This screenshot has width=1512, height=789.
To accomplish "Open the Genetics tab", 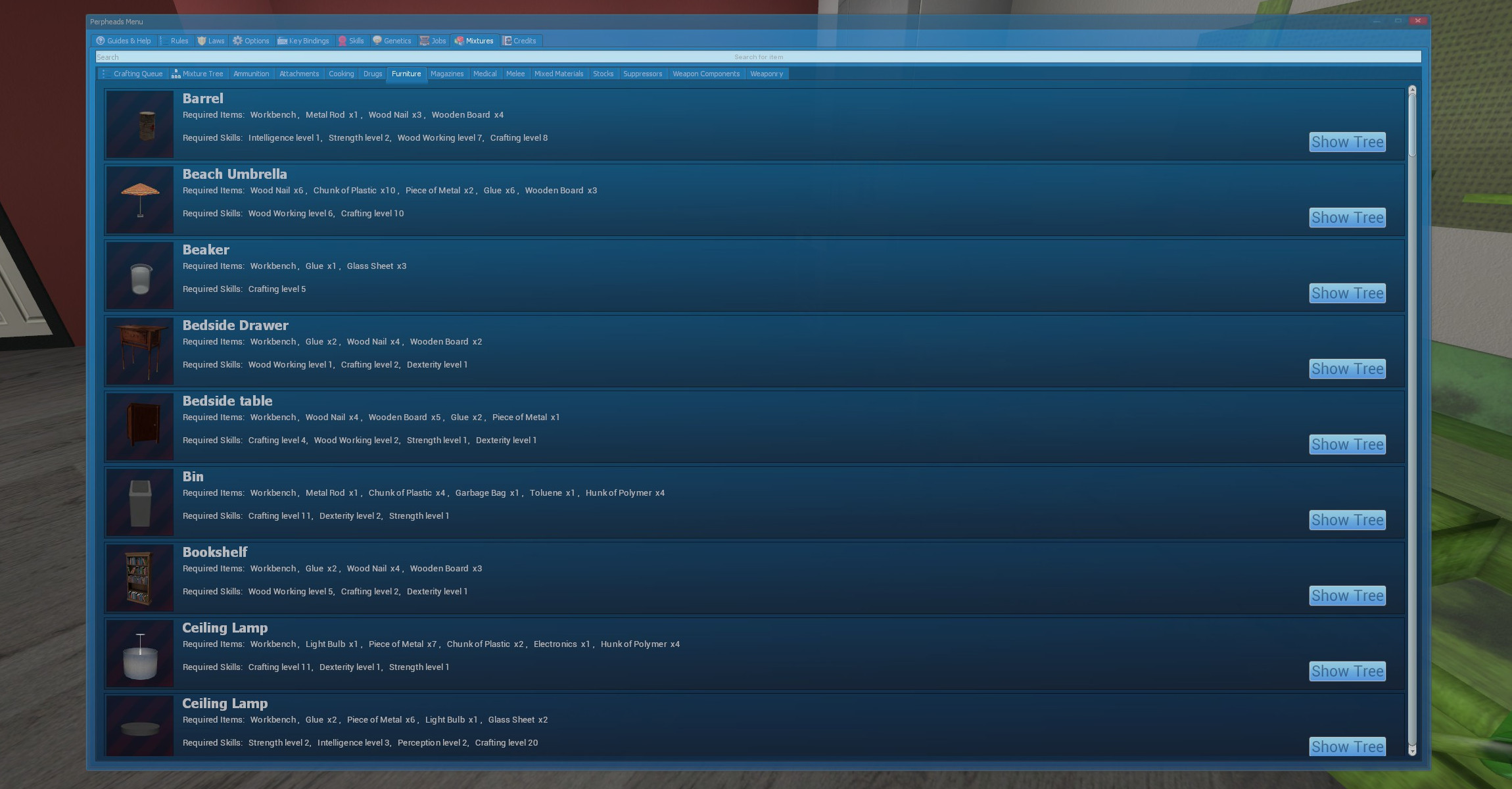I will pyautogui.click(x=392, y=41).
